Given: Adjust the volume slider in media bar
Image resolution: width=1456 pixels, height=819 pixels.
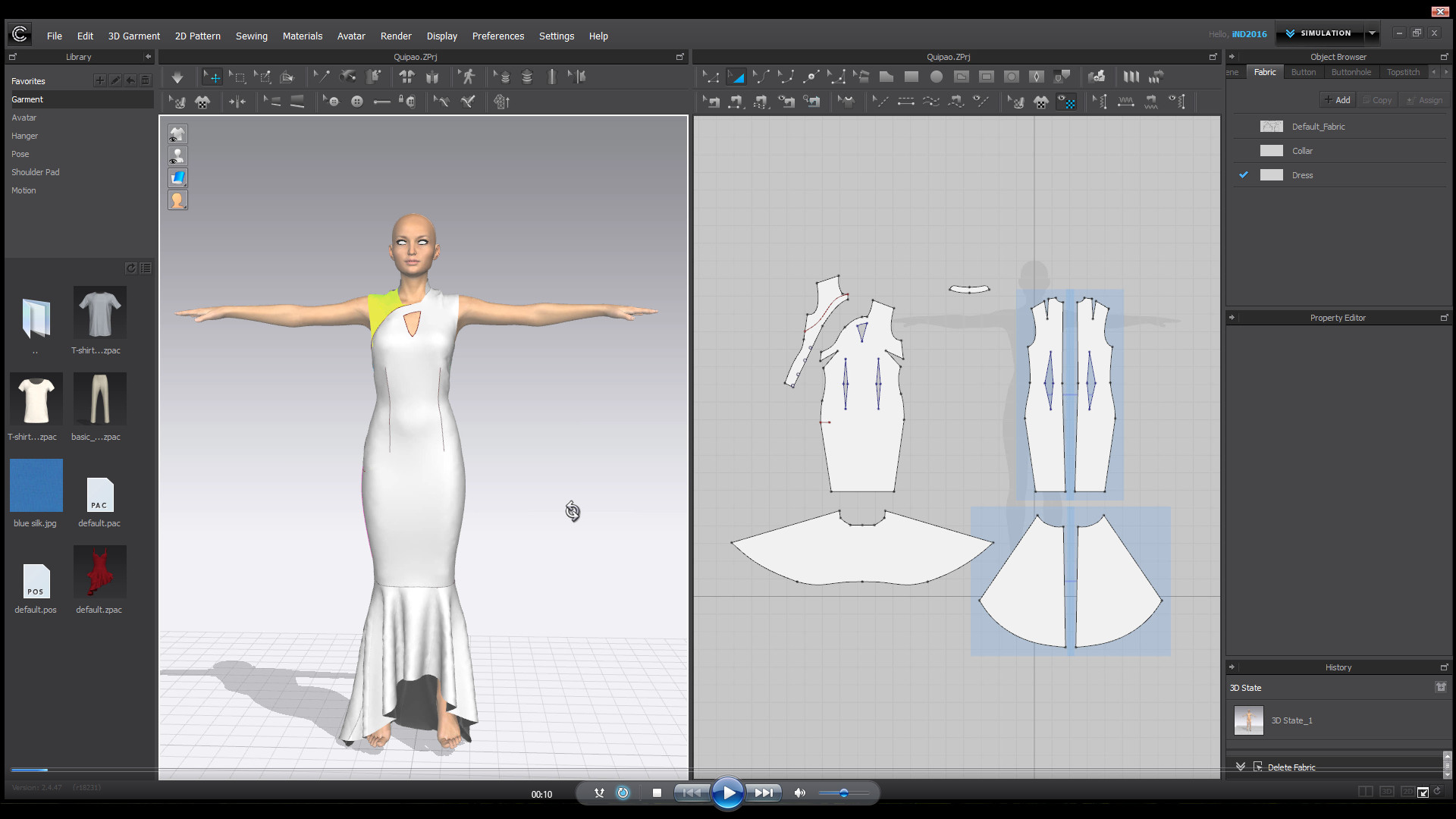Looking at the screenshot, I should point(843,793).
